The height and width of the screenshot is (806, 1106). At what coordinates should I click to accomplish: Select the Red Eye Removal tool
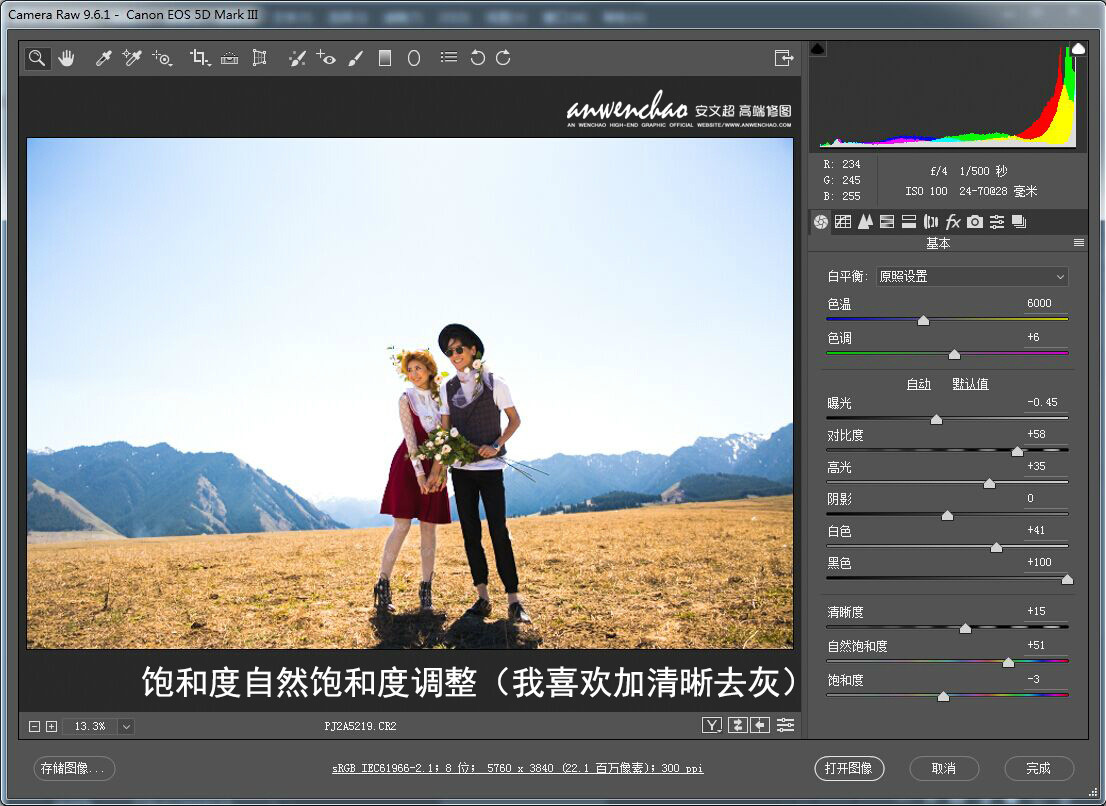point(326,58)
